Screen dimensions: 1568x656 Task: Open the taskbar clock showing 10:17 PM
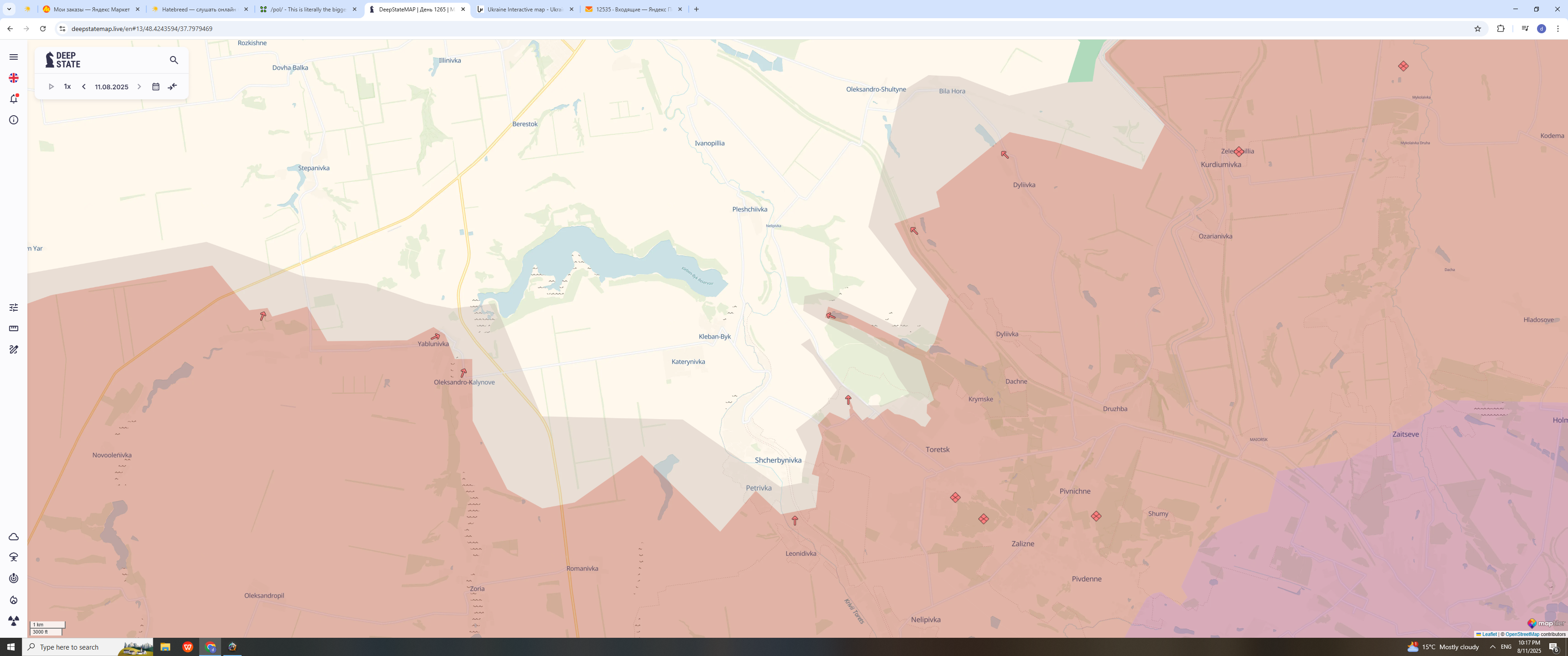[x=1528, y=647]
